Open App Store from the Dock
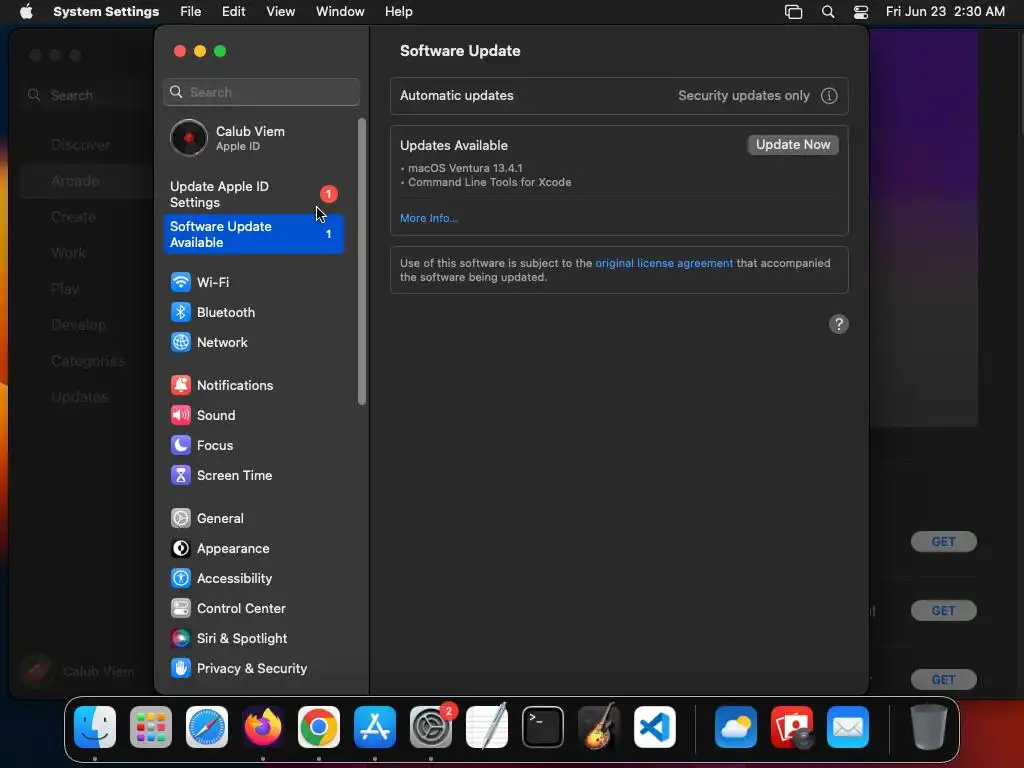 (375, 727)
